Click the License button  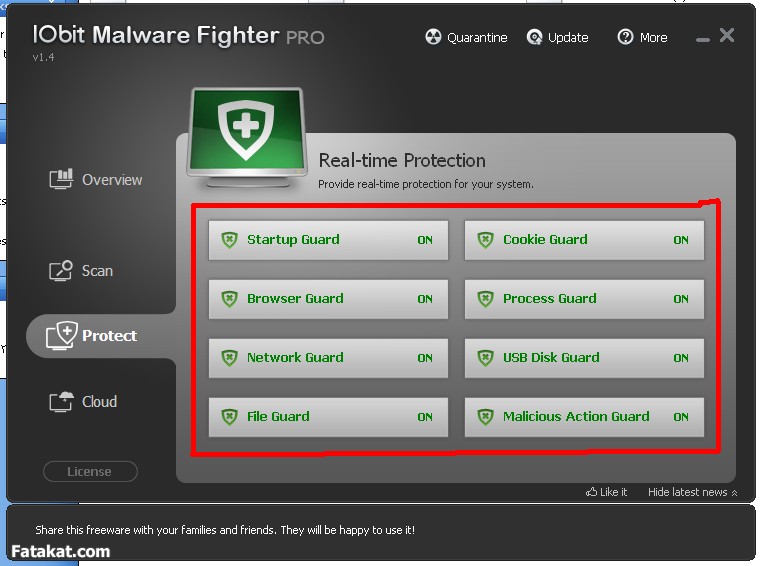point(90,471)
